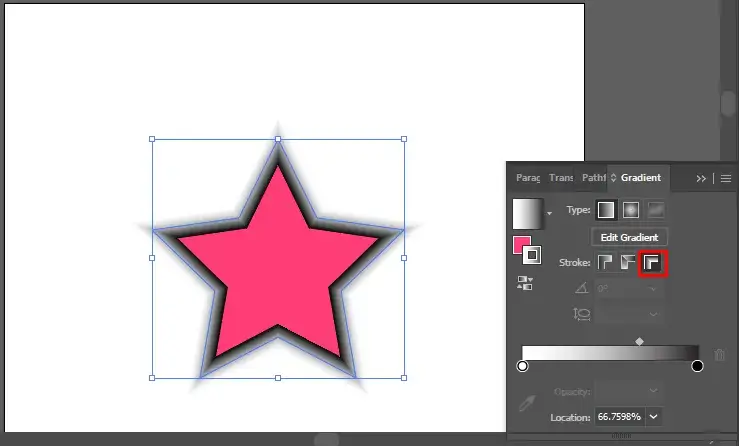Switch to the Pathfinder panel tab

(593, 178)
